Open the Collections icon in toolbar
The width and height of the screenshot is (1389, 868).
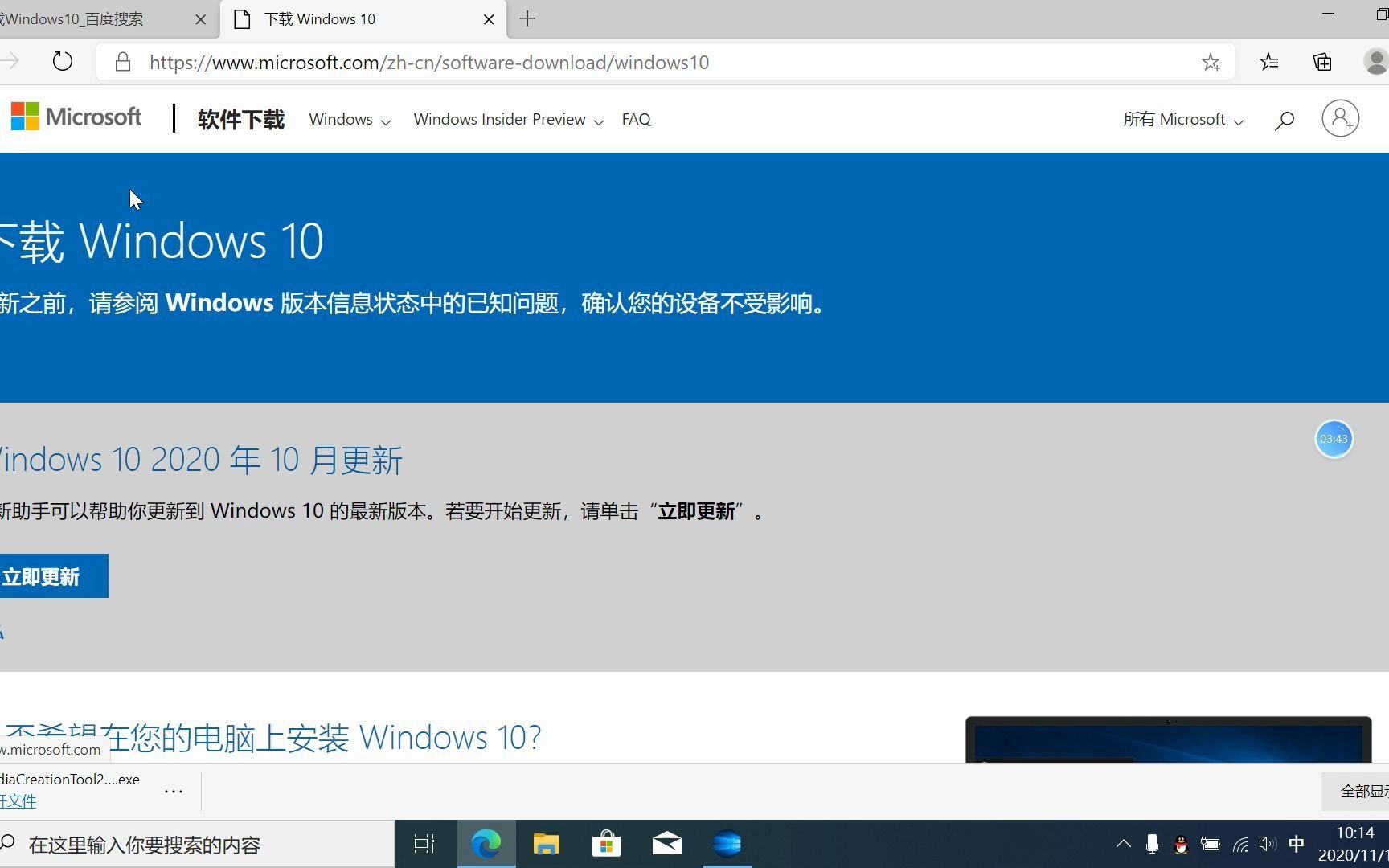(x=1322, y=62)
